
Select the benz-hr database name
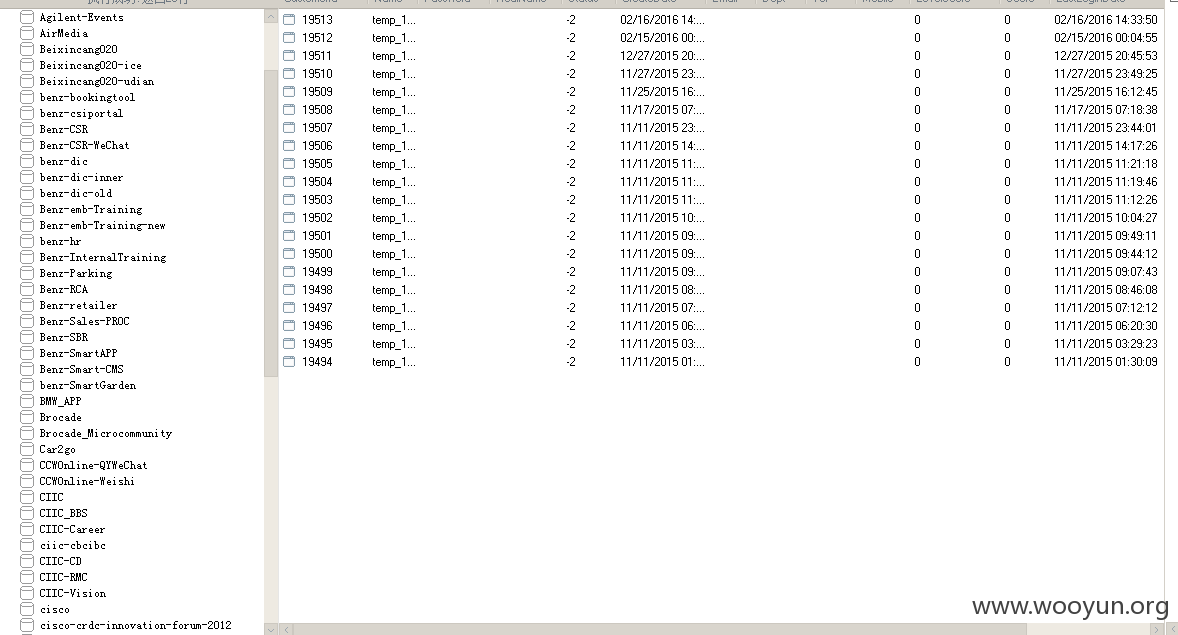pos(60,241)
